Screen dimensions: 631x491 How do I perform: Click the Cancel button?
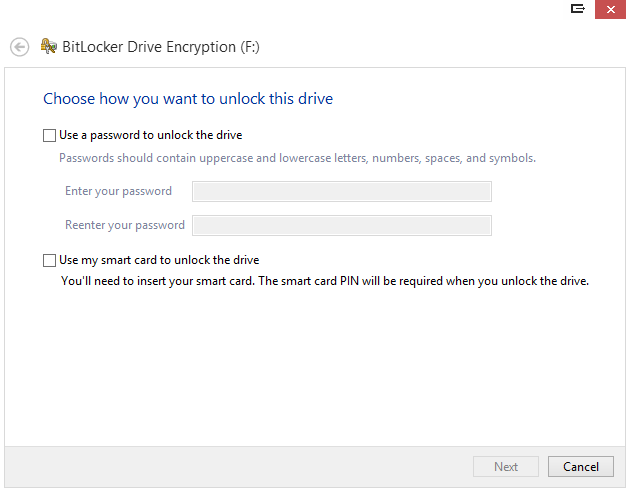(581, 466)
